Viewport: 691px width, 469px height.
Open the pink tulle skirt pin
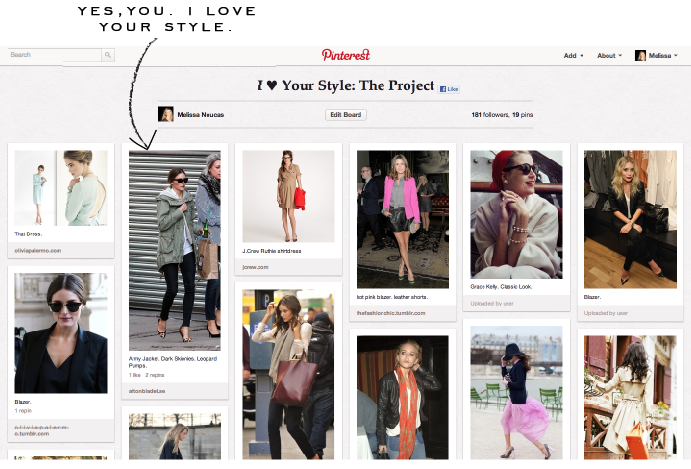click(x=516, y=393)
